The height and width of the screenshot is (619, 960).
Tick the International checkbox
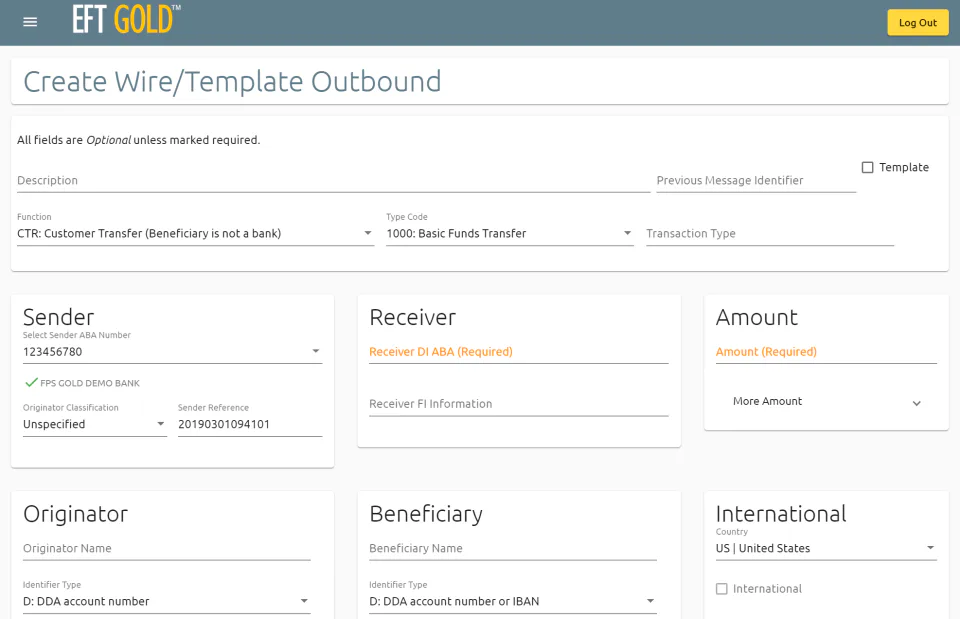pyautogui.click(x=722, y=588)
